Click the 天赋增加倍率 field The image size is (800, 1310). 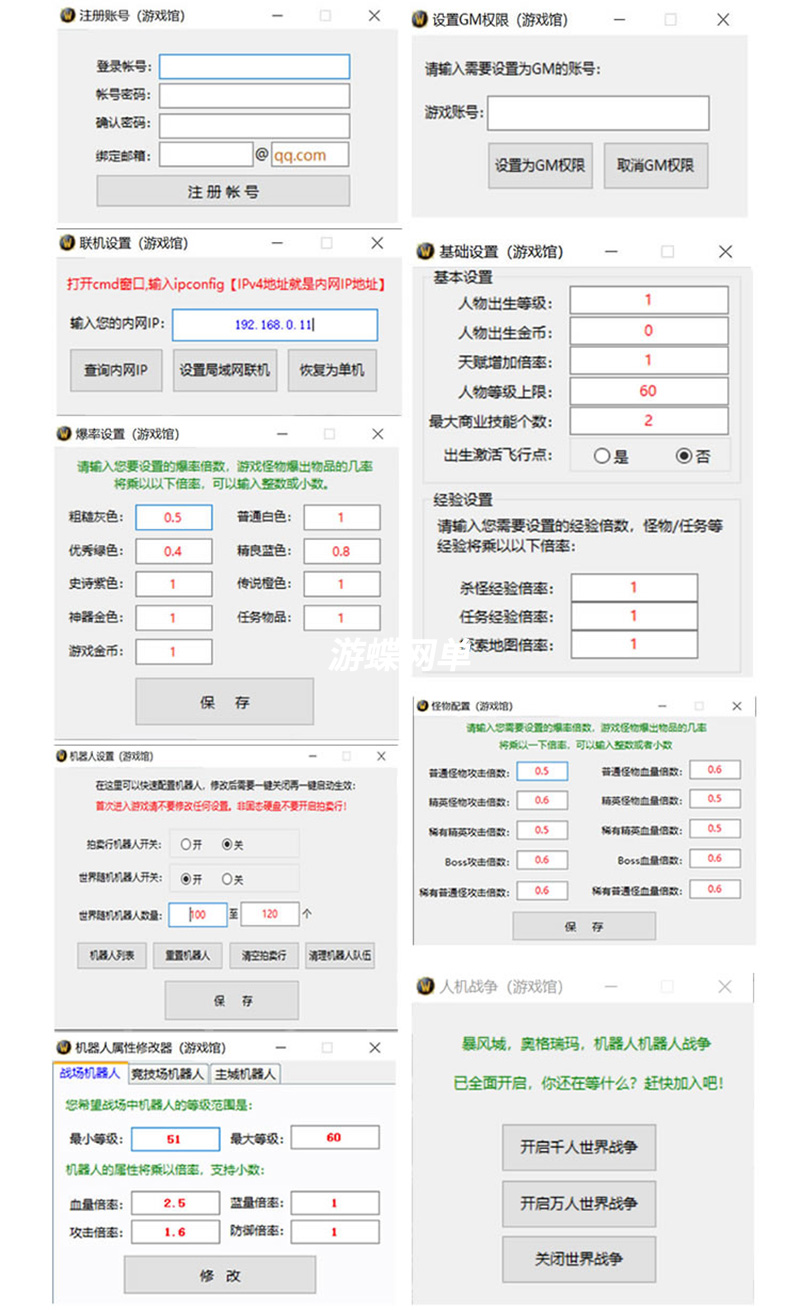pyautogui.click(x=648, y=360)
